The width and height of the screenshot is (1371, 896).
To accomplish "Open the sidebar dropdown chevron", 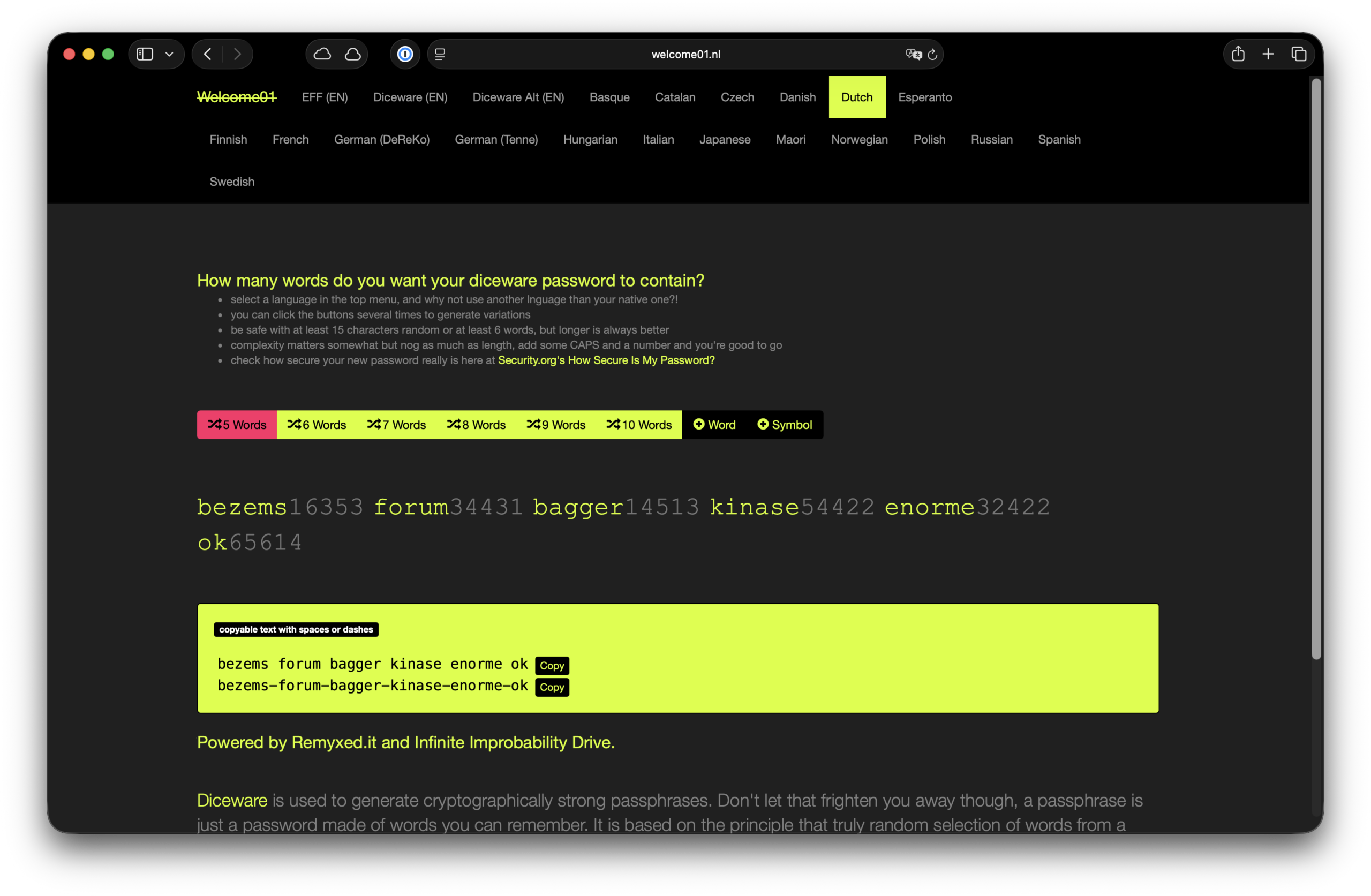I will point(169,54).
